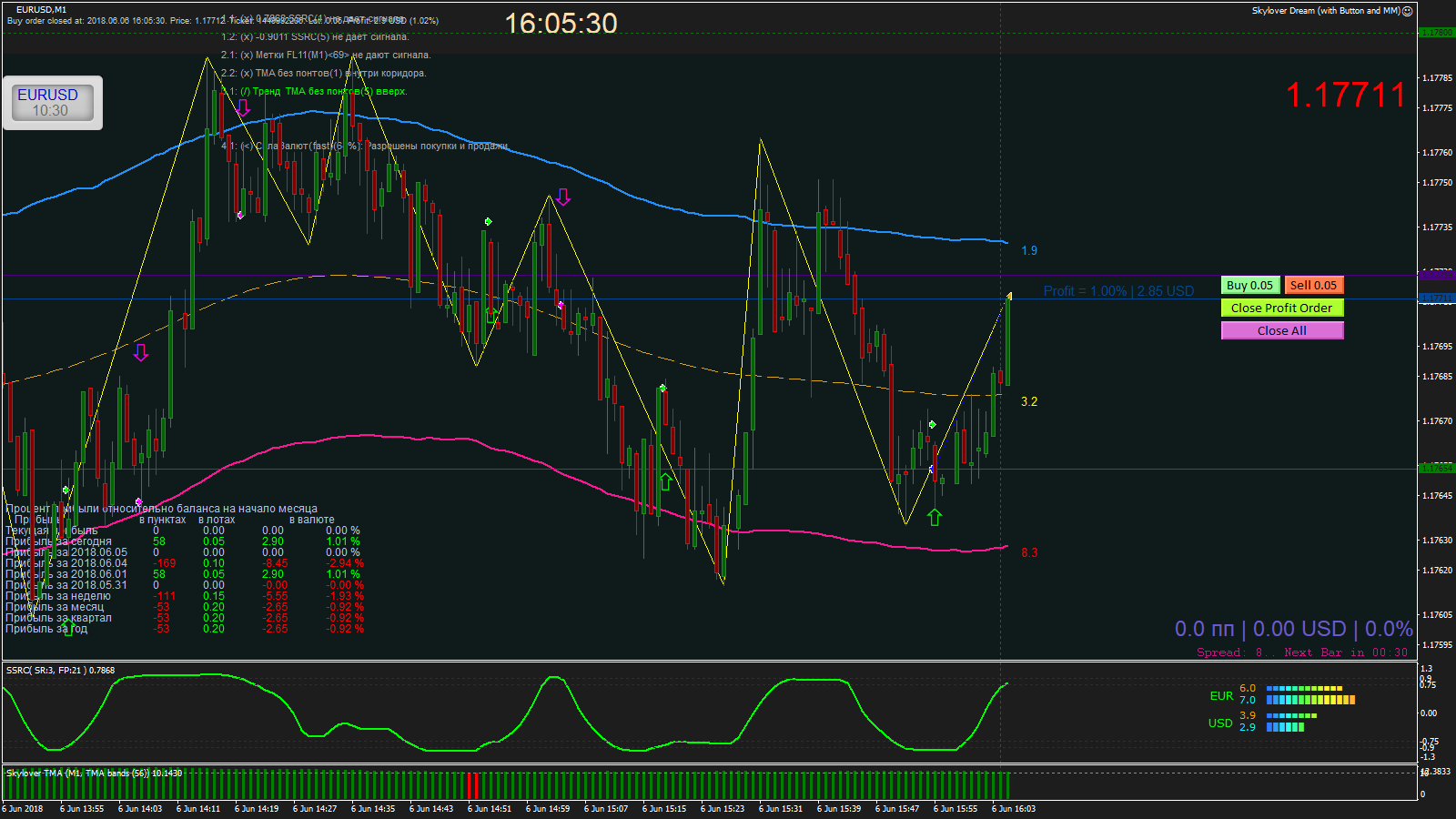Click the SSRC( SR:3, FP:21 ) indicator label
The width and height of the screenshot is (1456, 819).
pos(61,670)
